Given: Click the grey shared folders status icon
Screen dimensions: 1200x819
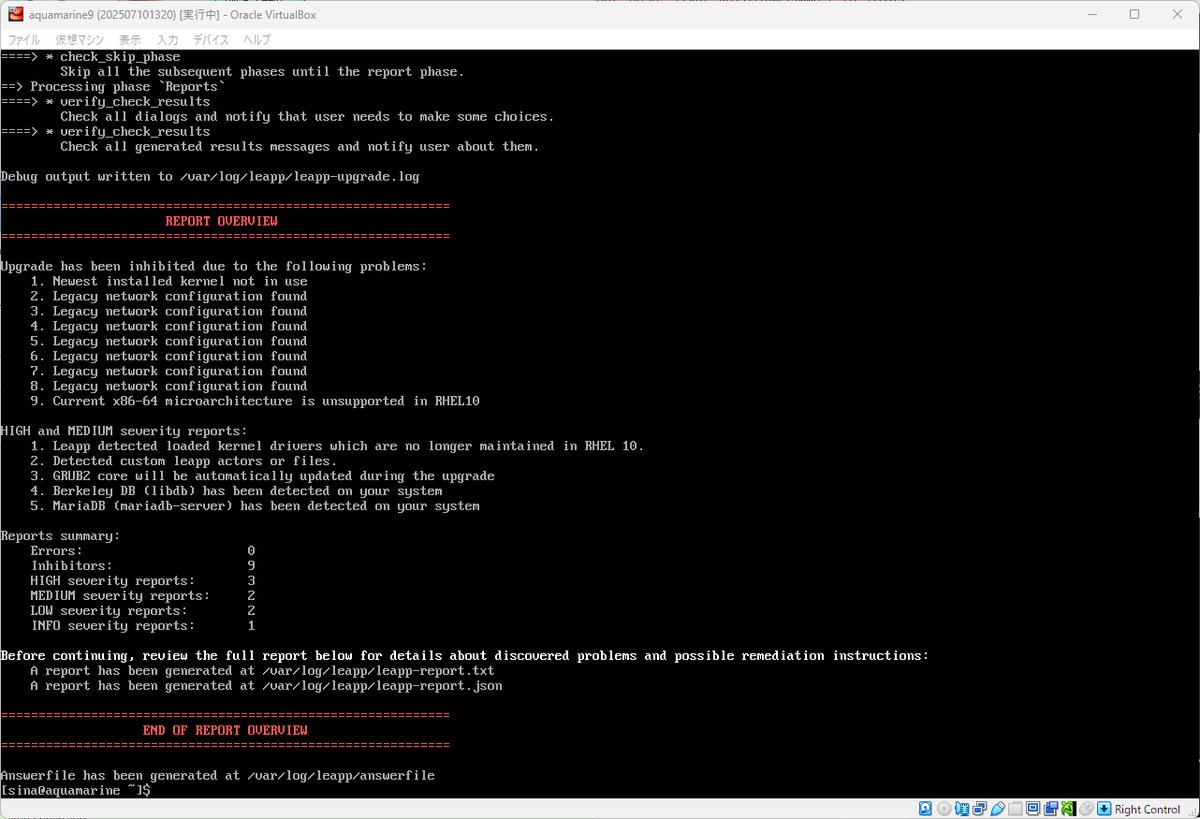Looking at the screenshot, I should click(x=1015, y=809).
